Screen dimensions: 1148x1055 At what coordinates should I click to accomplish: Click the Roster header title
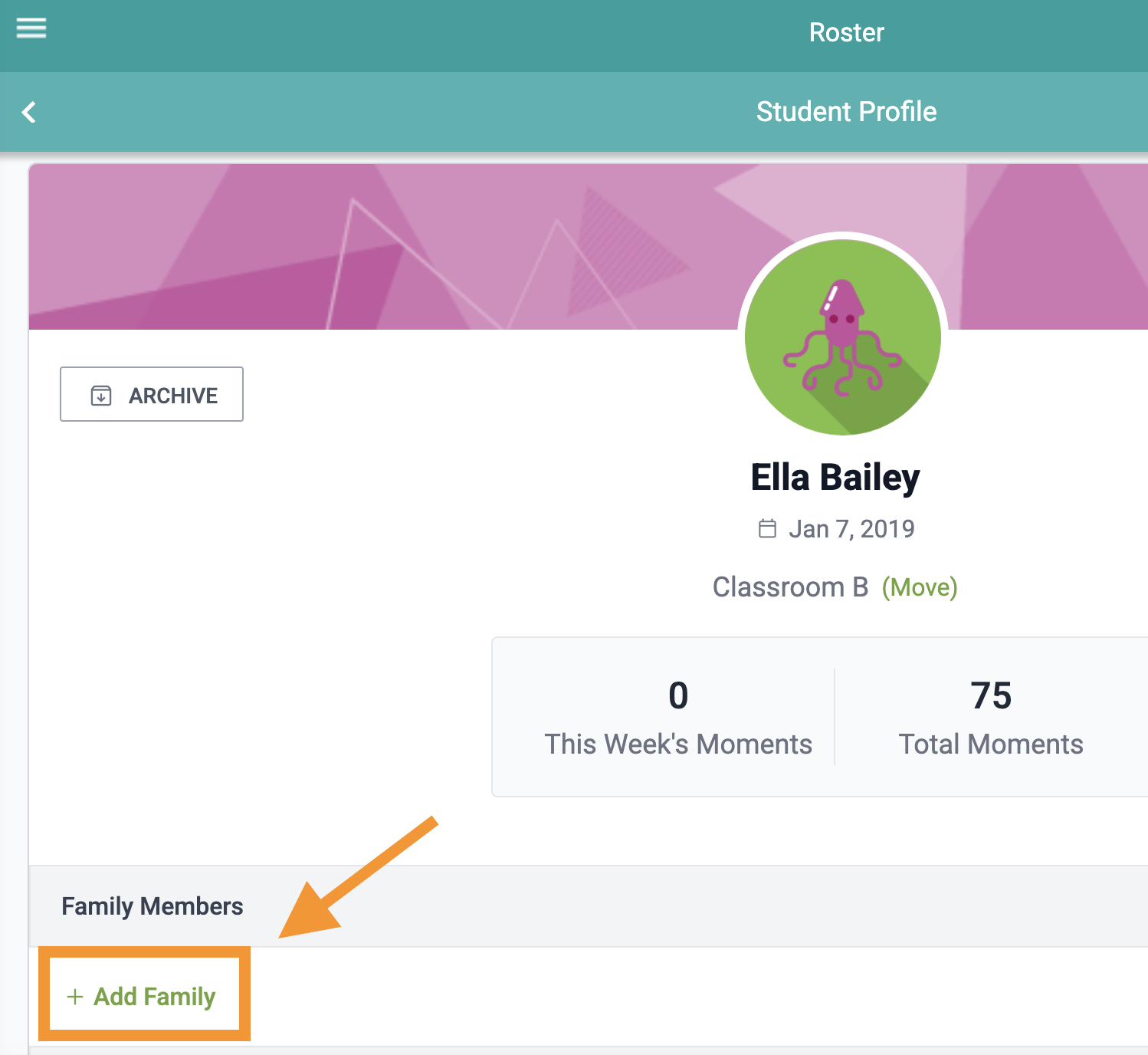pos(846,32)
